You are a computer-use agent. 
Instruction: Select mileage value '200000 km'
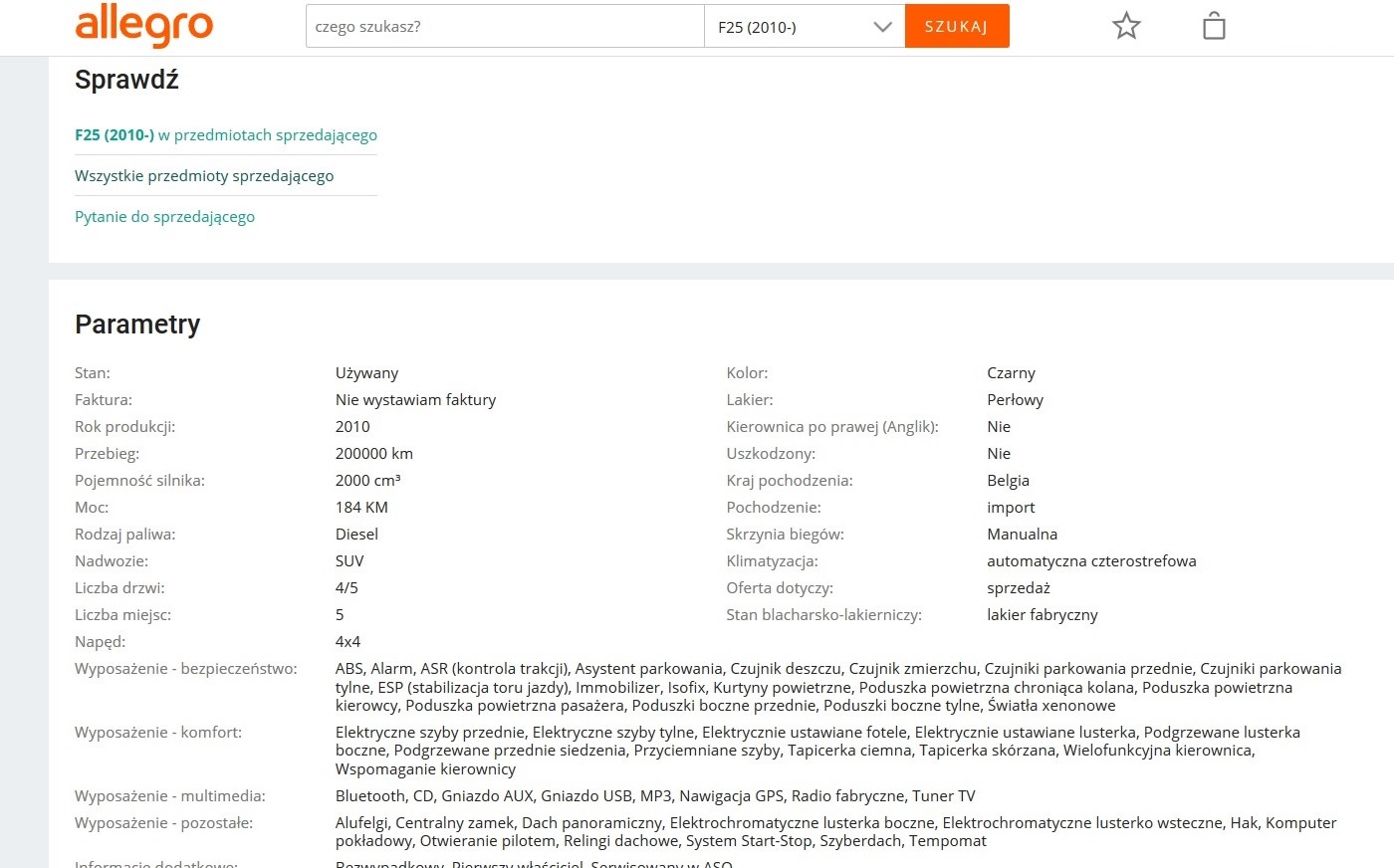coord(374,454)
